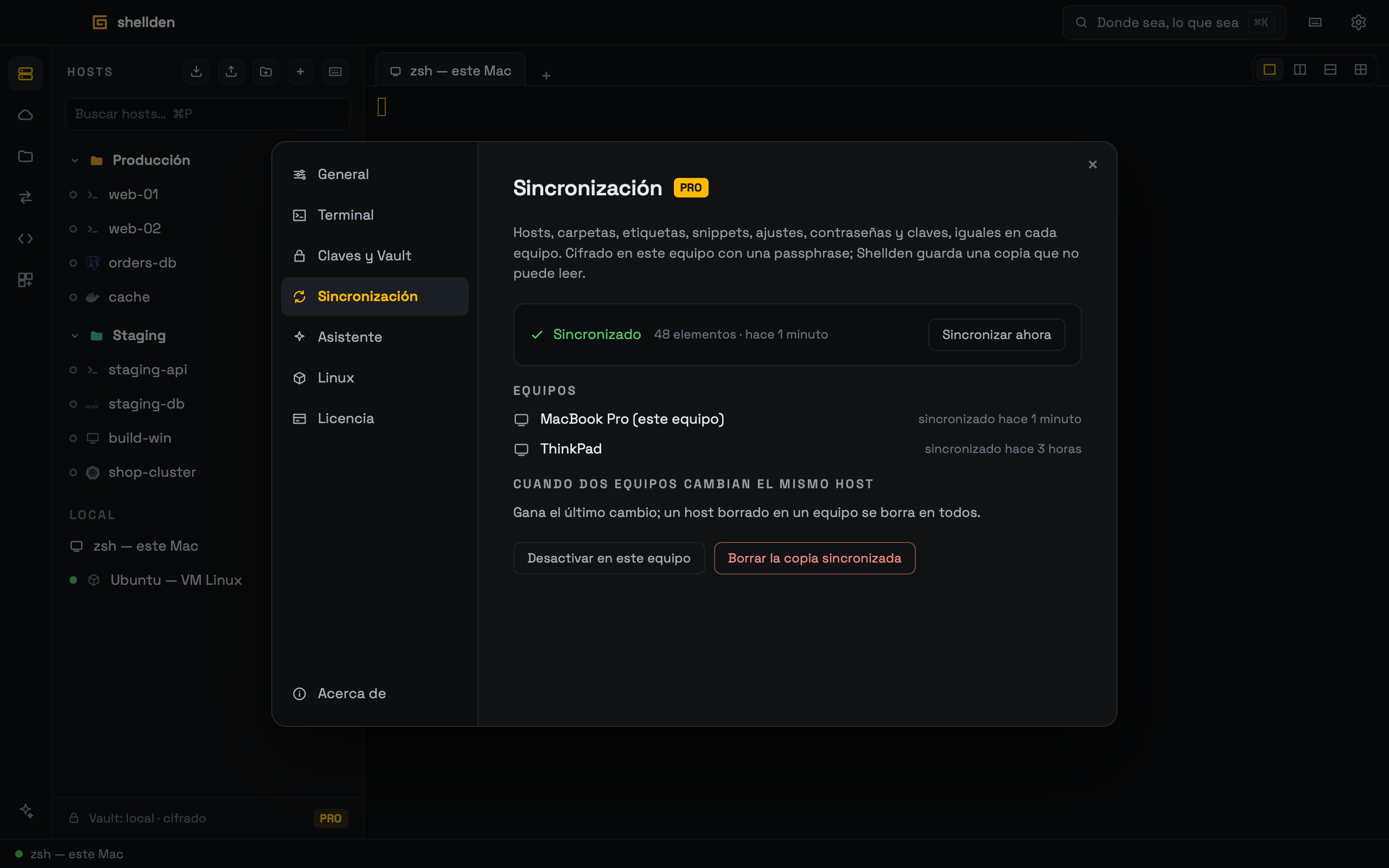Select four-pane grid layout icon
1389x868 pixels.
[1361, 69]
